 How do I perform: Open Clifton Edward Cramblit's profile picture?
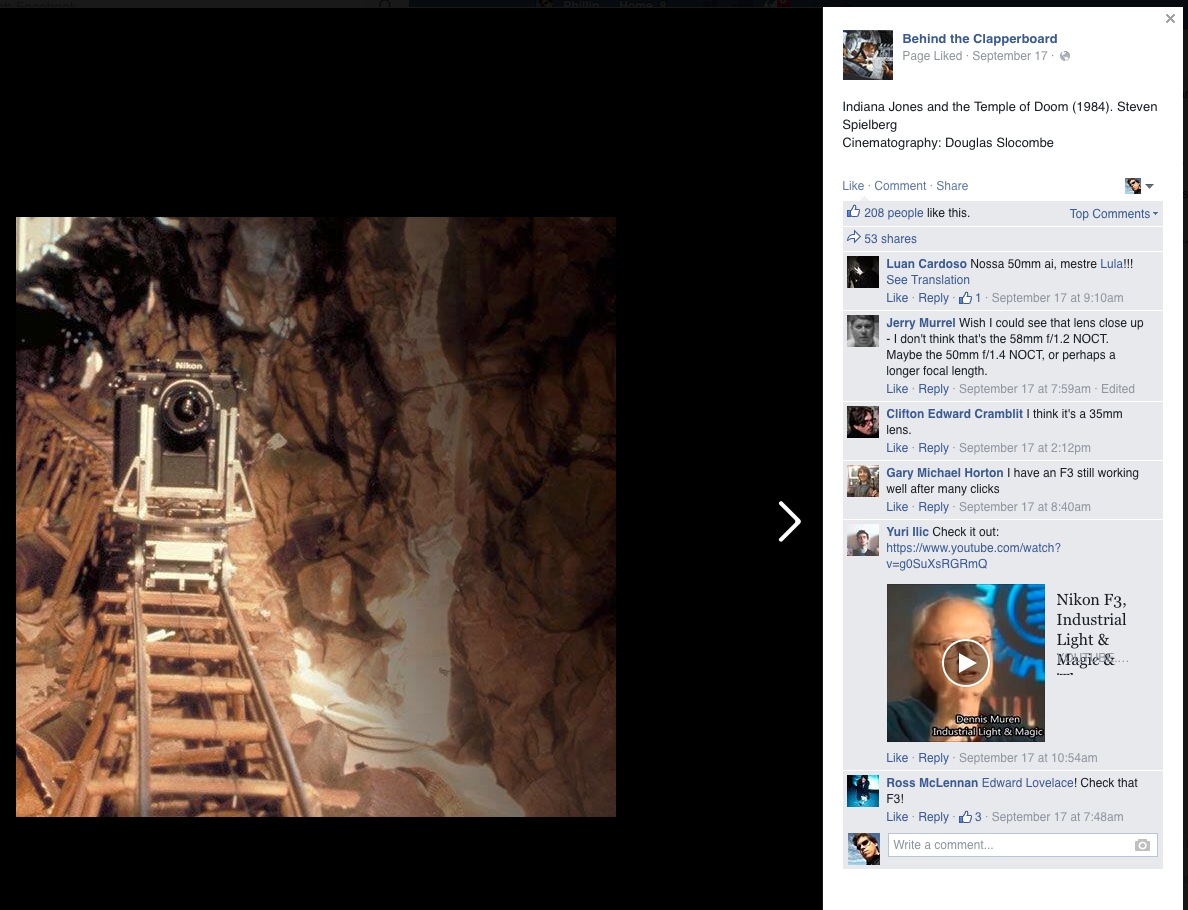tap(862, 422)
